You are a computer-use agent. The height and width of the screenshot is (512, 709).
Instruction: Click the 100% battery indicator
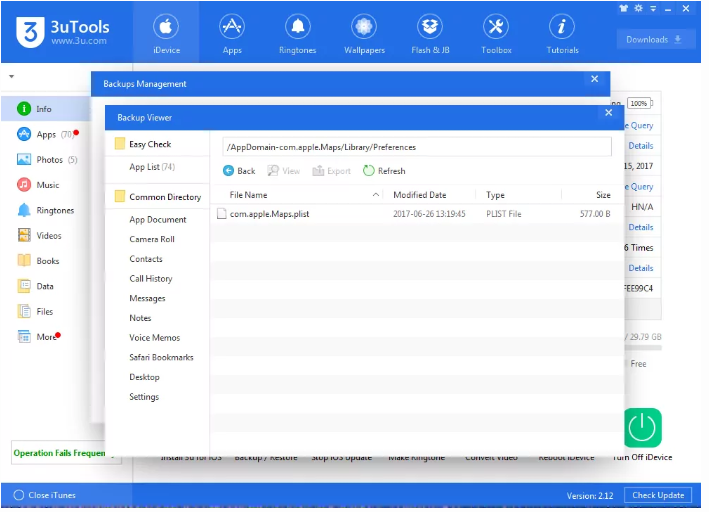[639, 104]
